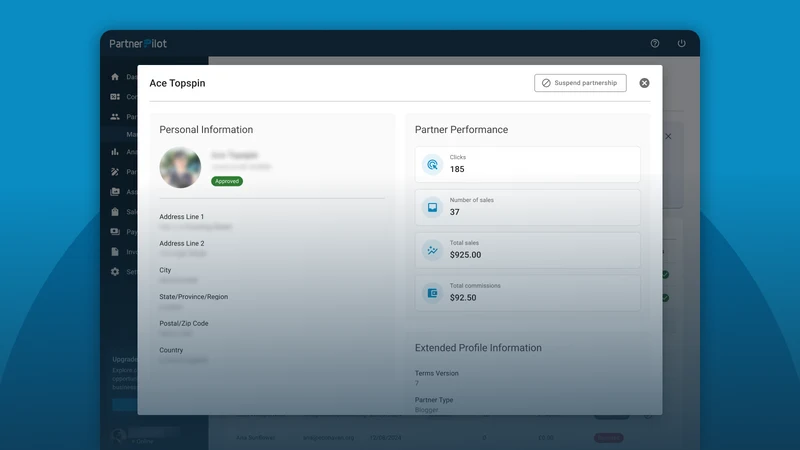Click the Partner Type label
The width and height of the screenshot is (800, 450).
tap(434, 400)
